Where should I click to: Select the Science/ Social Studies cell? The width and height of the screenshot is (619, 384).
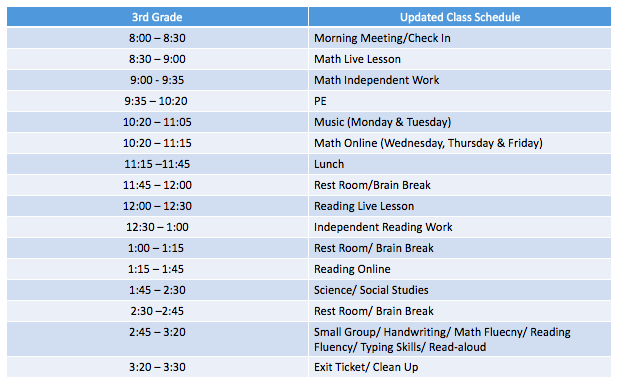(x=460, y=290)
